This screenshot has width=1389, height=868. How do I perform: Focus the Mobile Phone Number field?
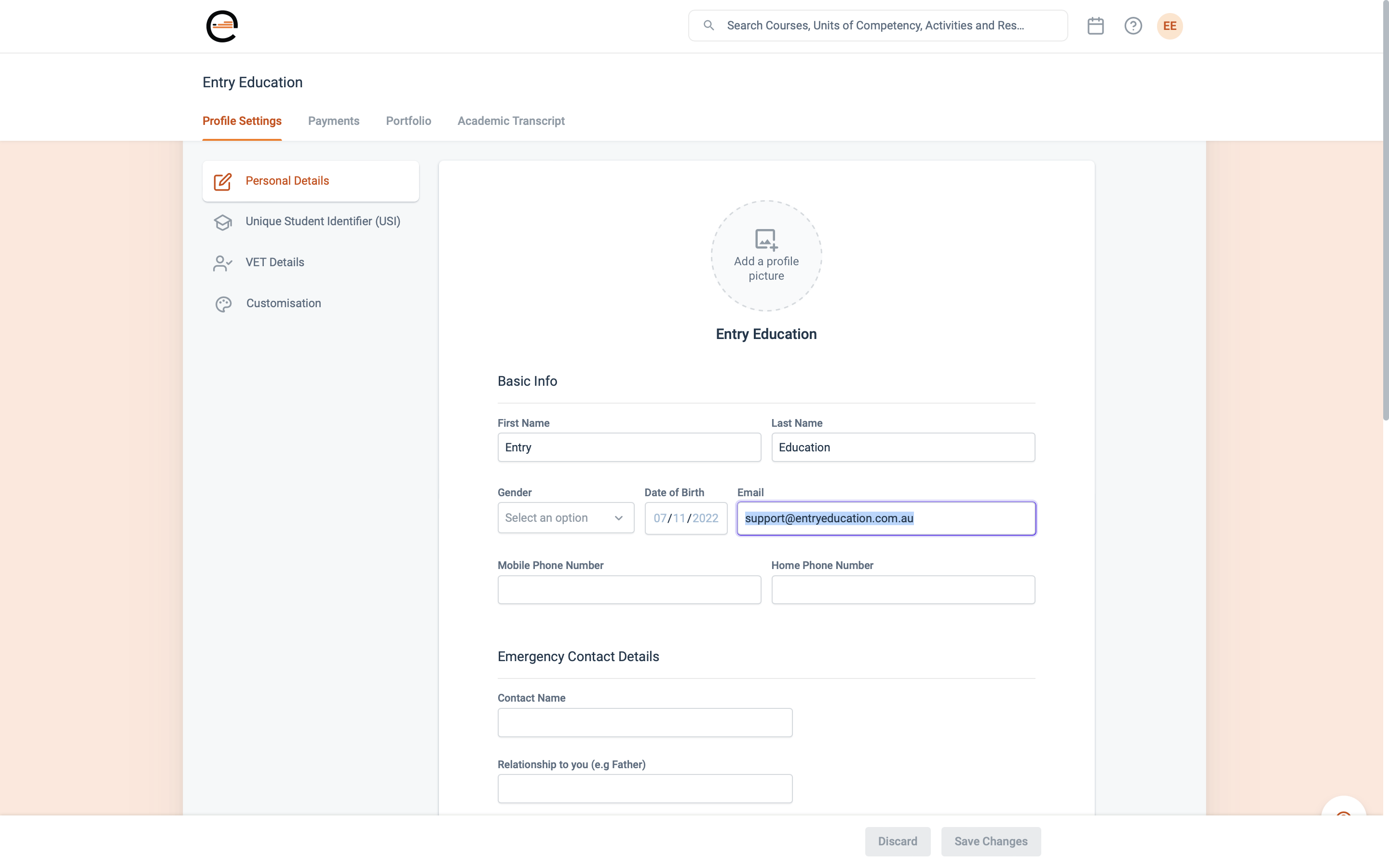[x=629, y=590]
